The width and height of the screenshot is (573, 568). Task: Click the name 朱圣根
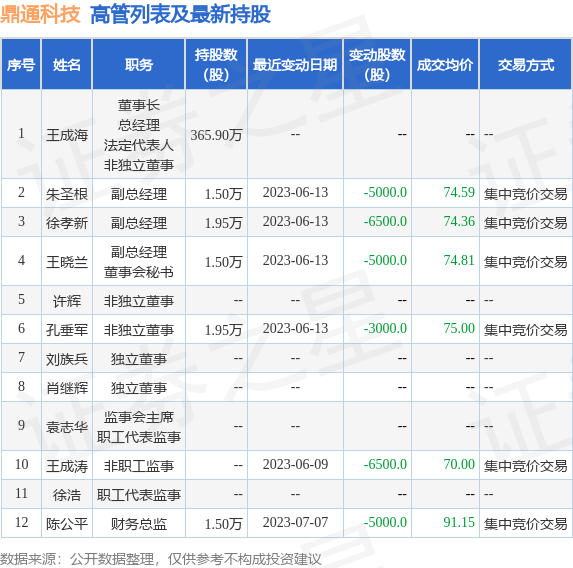[67, 193]
